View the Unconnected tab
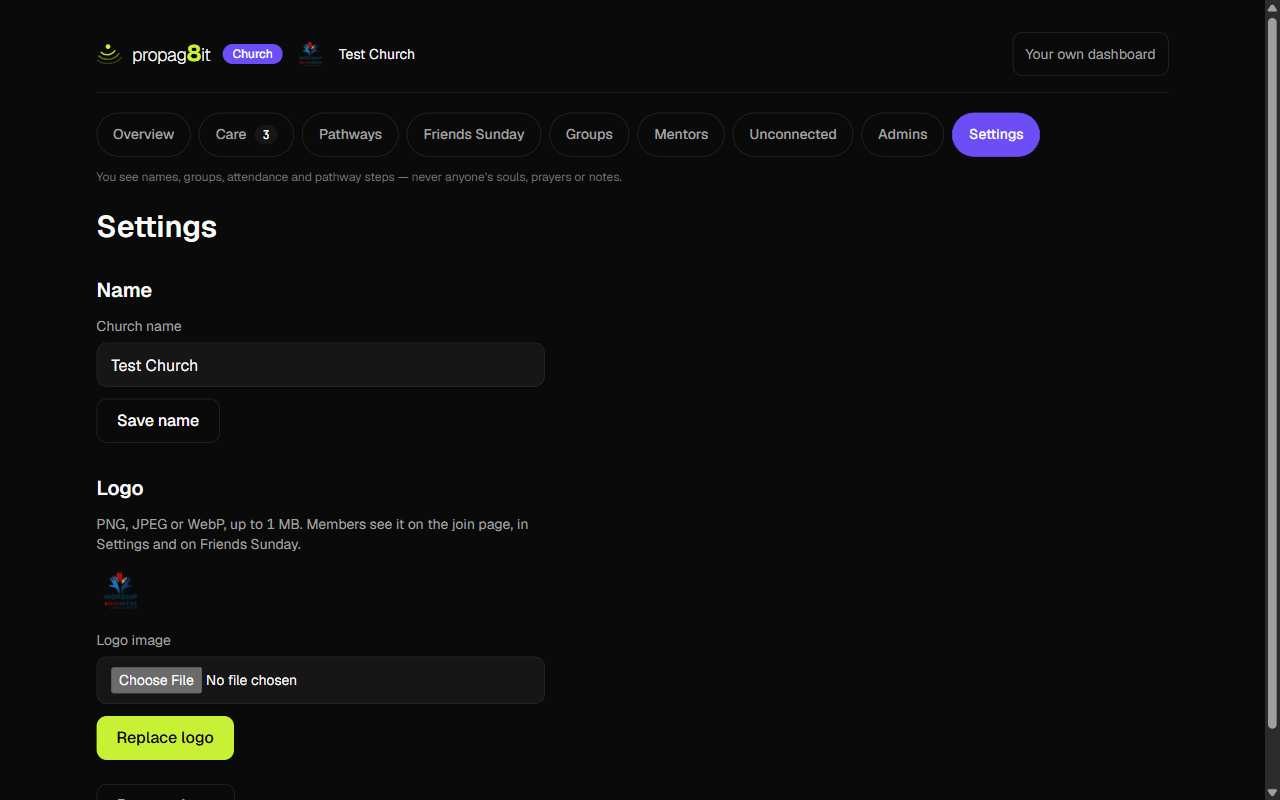 pyautogui.click(x=793, y=135)
